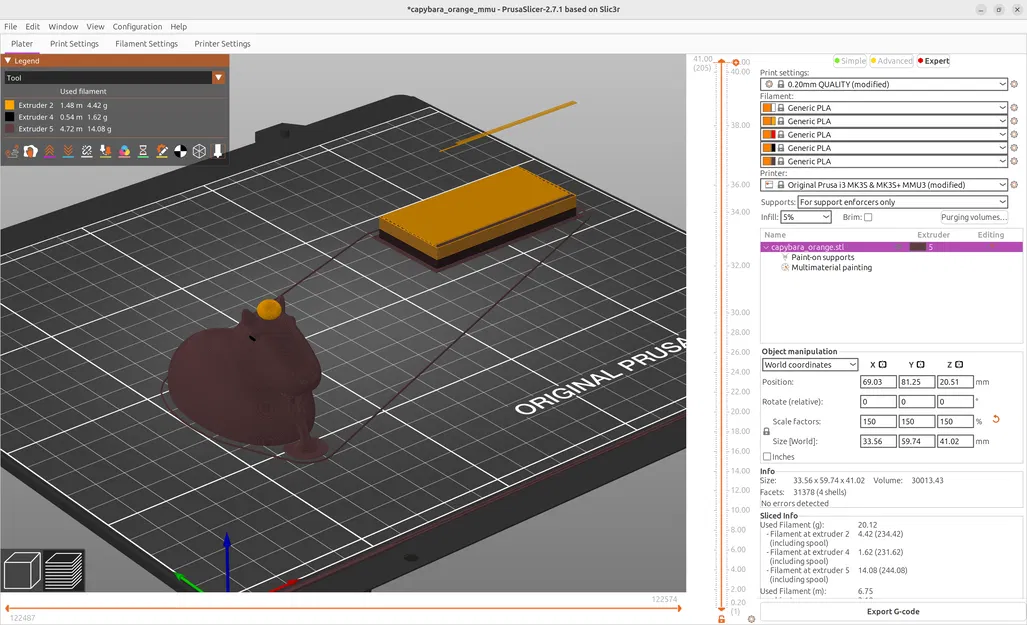This screenshot has width=1027, height=625.
Task: Click the orange Extruder 2 color swatch
Action: pyautogui.click(x=10, y=105)
